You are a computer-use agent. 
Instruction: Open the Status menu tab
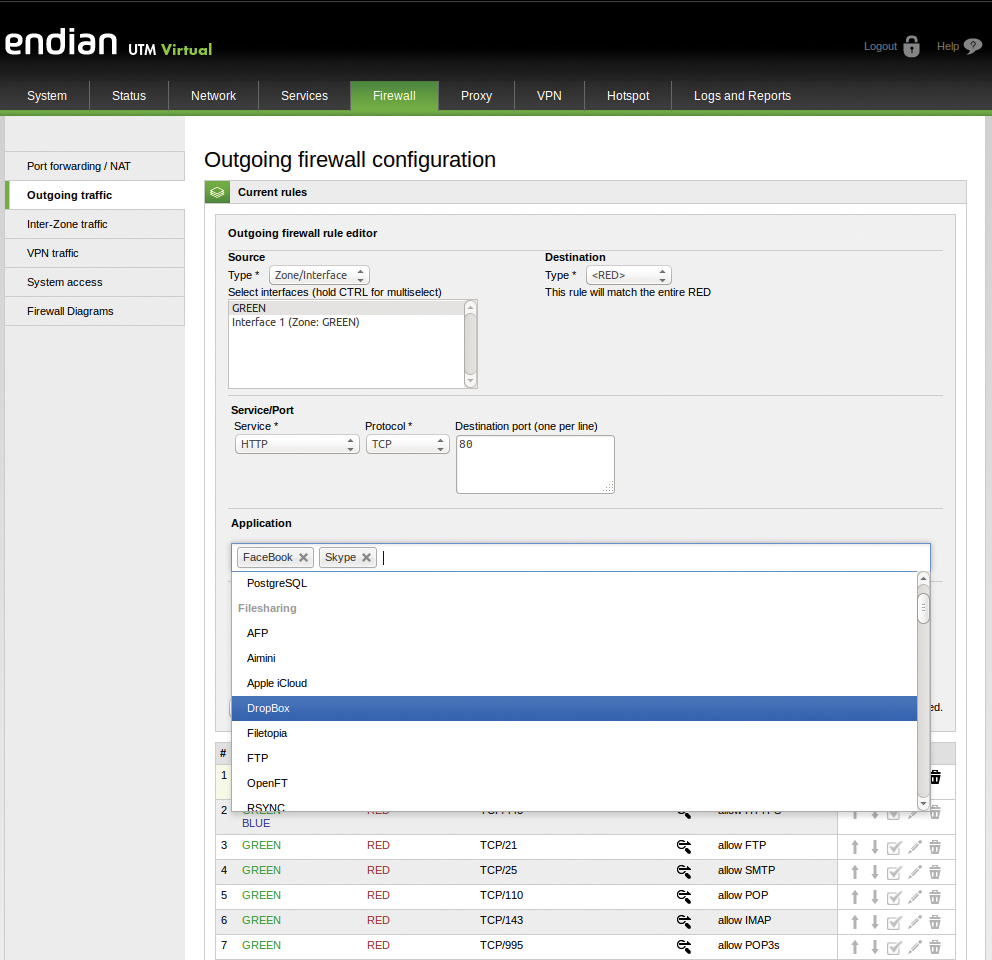[129, 96]
